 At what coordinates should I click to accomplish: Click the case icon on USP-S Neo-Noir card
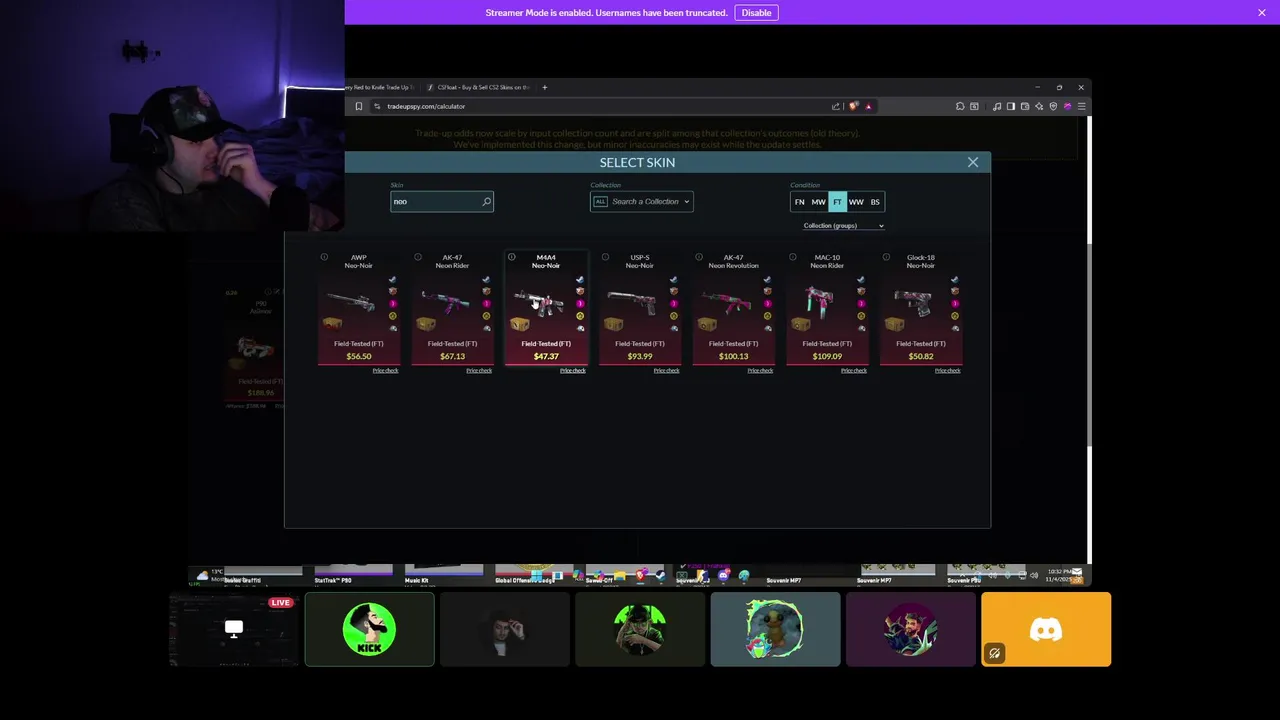613,324
